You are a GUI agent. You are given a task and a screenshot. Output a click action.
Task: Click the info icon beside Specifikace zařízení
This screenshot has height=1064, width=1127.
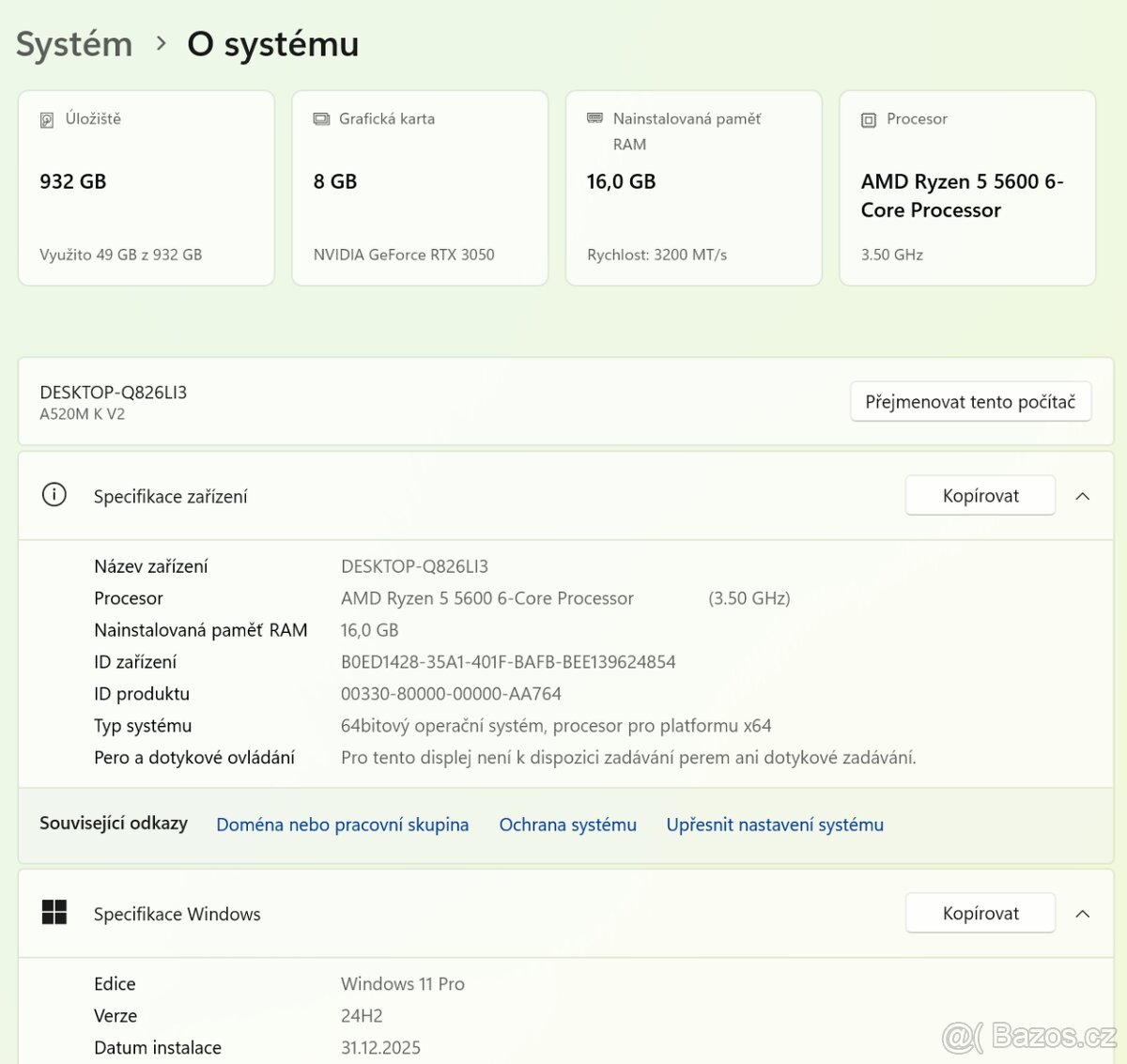click(54, 495)
